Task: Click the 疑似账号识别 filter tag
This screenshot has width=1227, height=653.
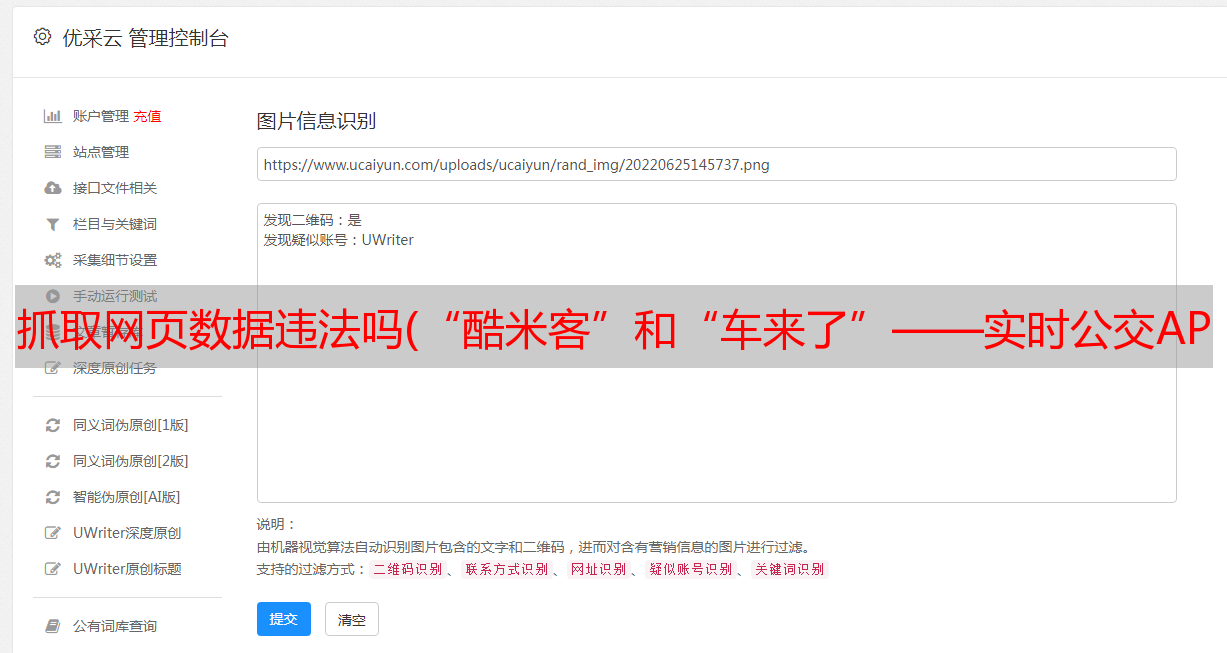Action: 691,569
